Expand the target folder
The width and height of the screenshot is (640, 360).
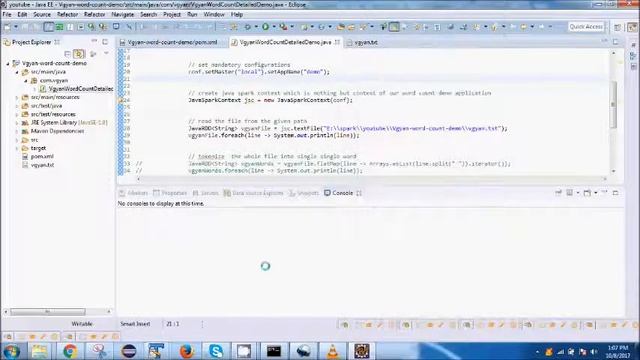pos(17,148)
